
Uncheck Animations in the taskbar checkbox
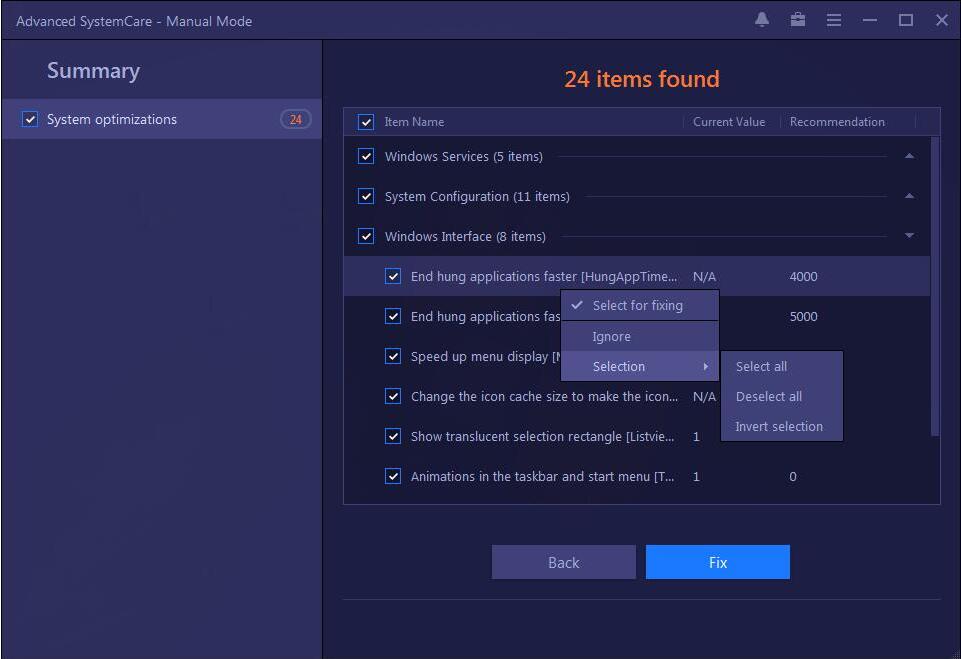point(393,476)
